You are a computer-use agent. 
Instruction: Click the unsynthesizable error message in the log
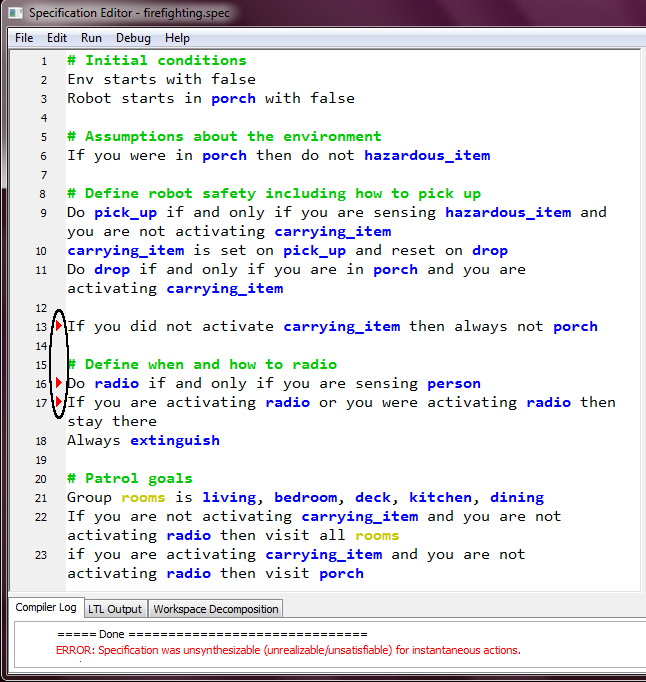pos(288,650)
